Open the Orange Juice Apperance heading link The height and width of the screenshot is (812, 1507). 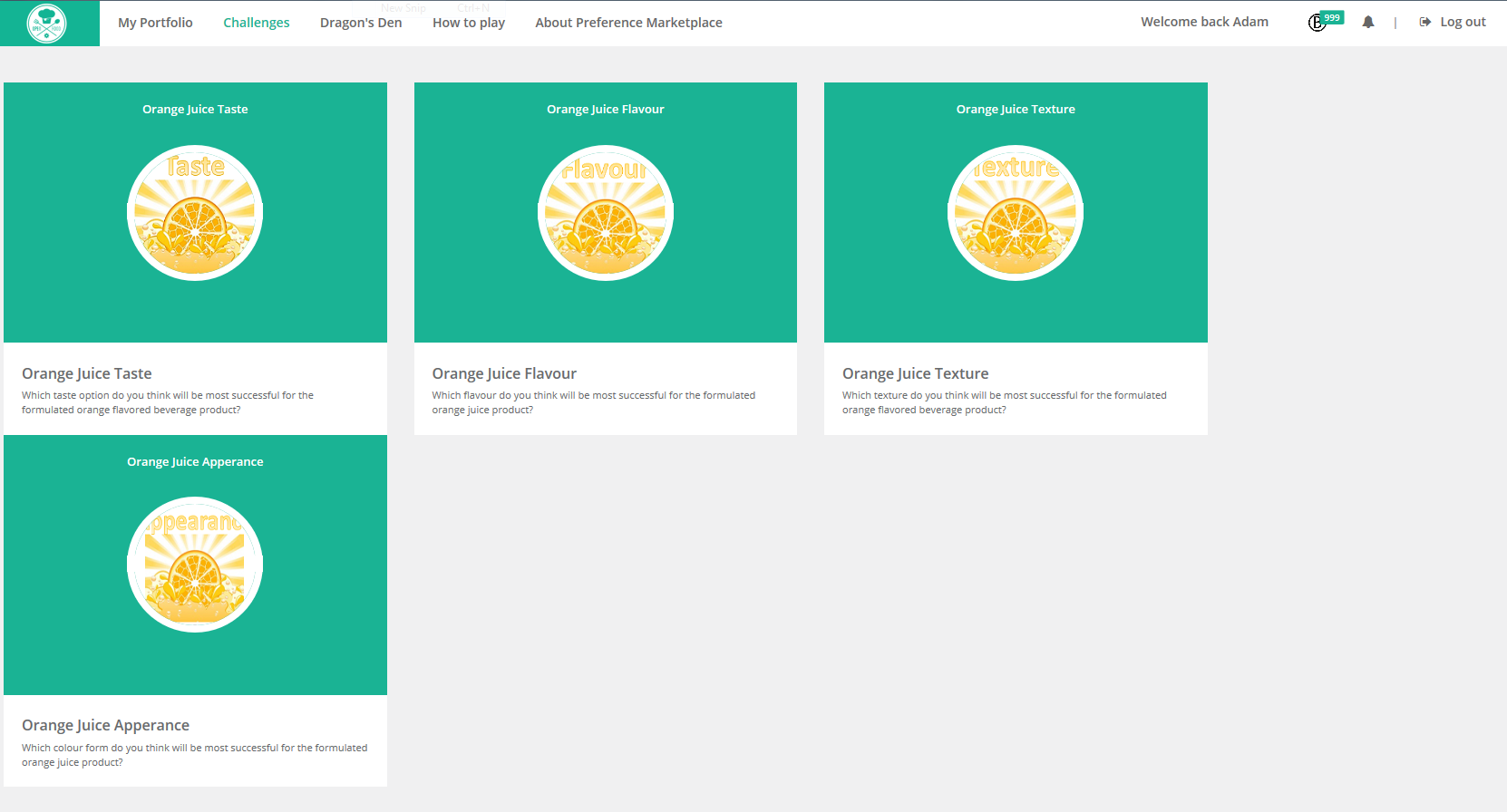click(105, 725)
